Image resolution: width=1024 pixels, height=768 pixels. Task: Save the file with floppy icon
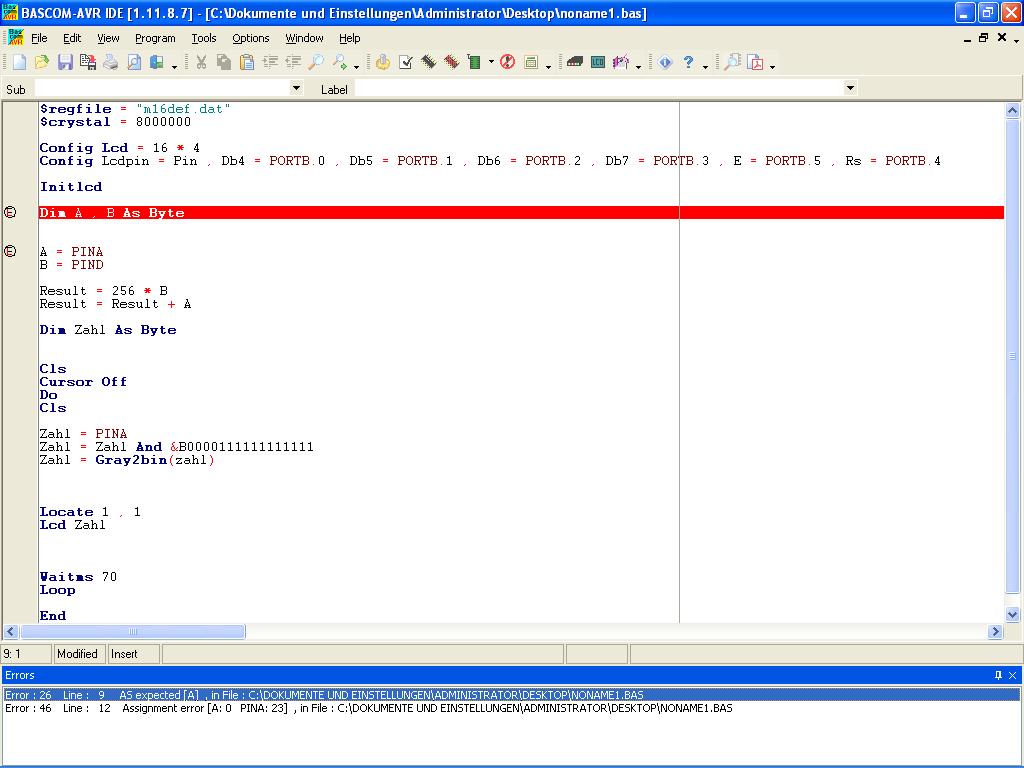click(65, 62)
